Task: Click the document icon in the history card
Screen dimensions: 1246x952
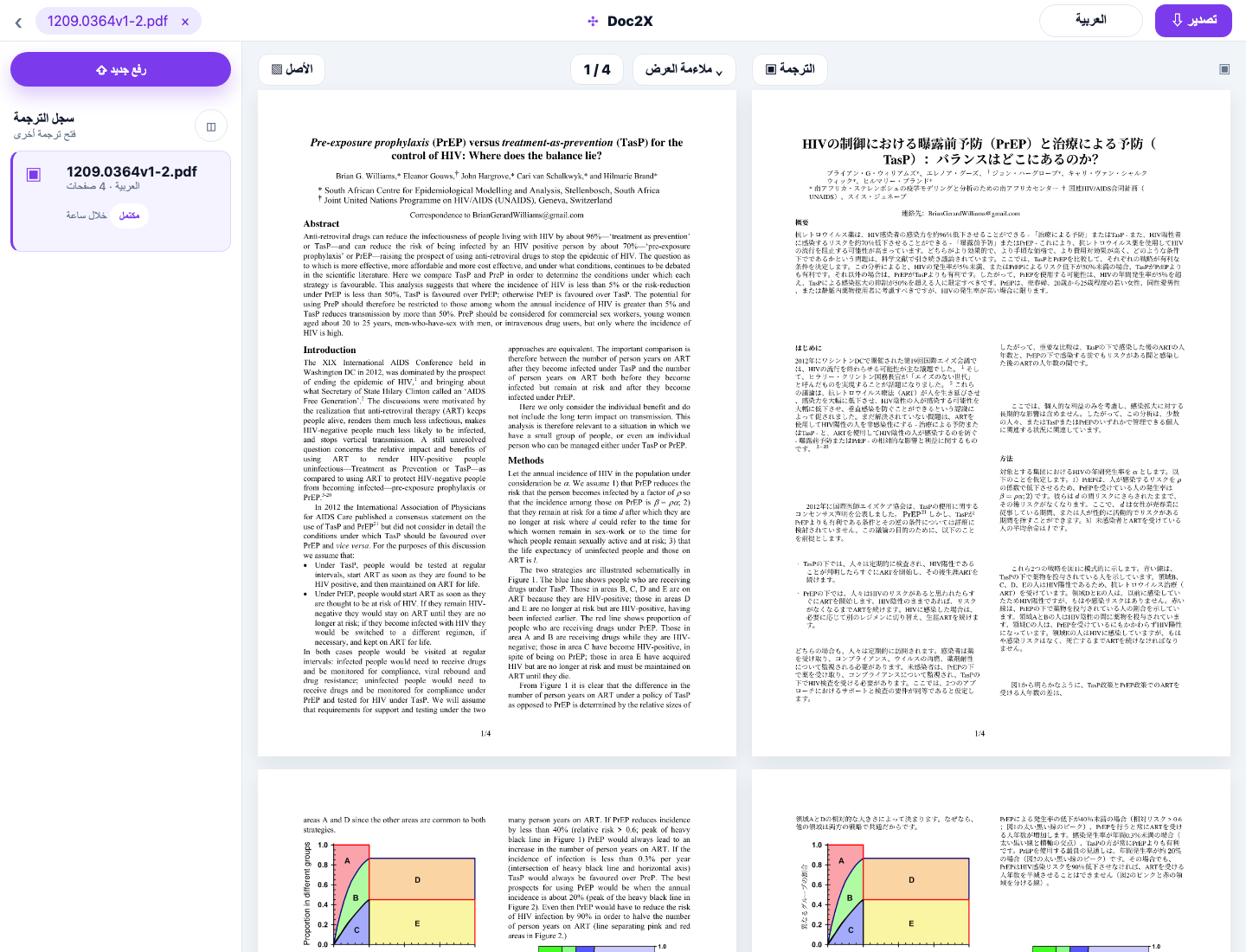Action: click(x=34, y=174)
